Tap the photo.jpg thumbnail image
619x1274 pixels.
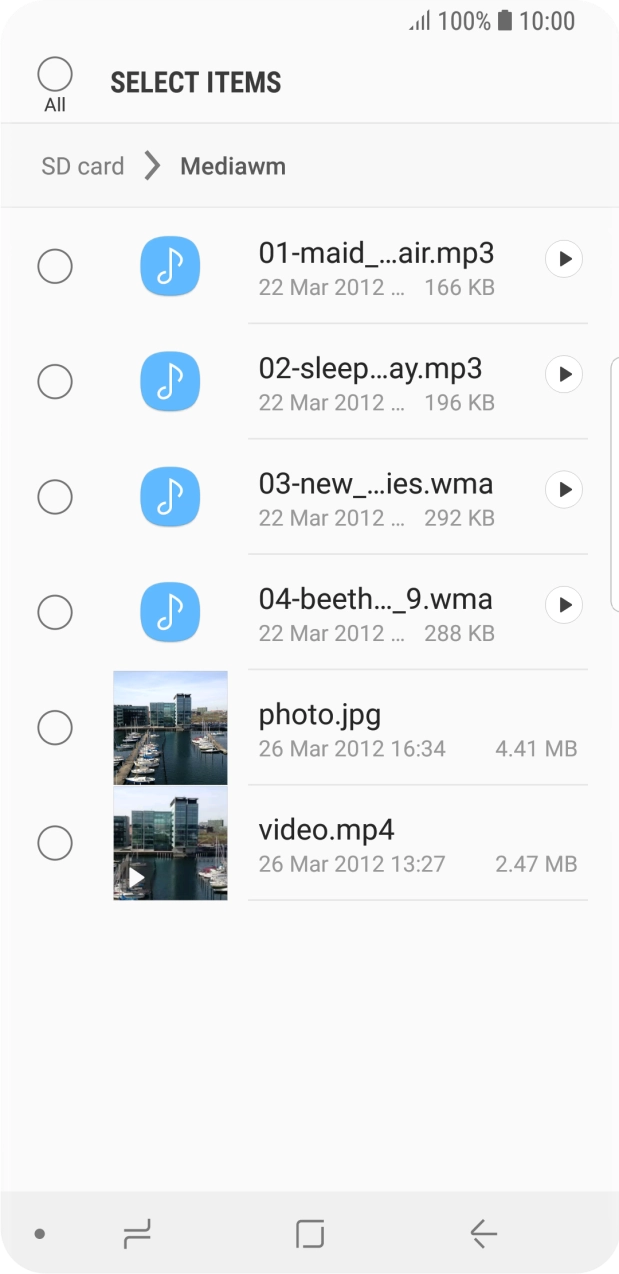170,727
